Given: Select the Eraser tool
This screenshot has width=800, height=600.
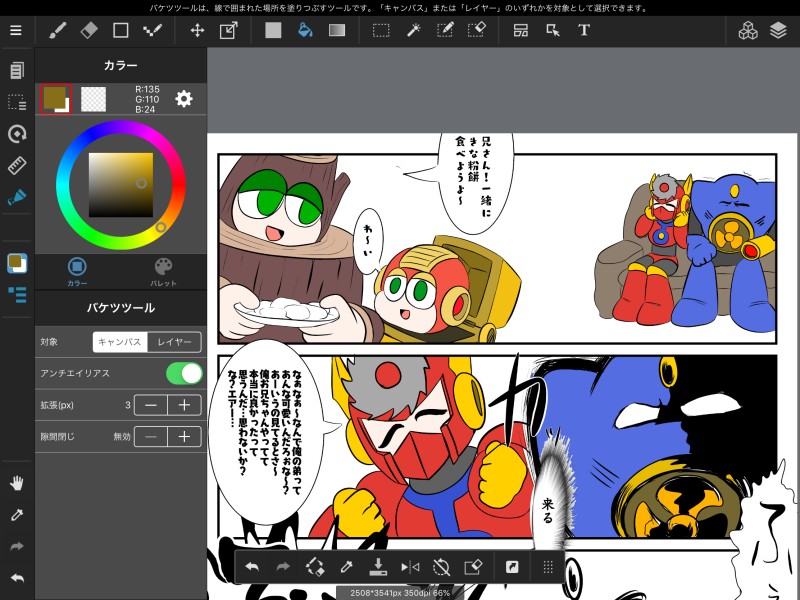Looking at the screenshot, I should (x=89, y=30).
